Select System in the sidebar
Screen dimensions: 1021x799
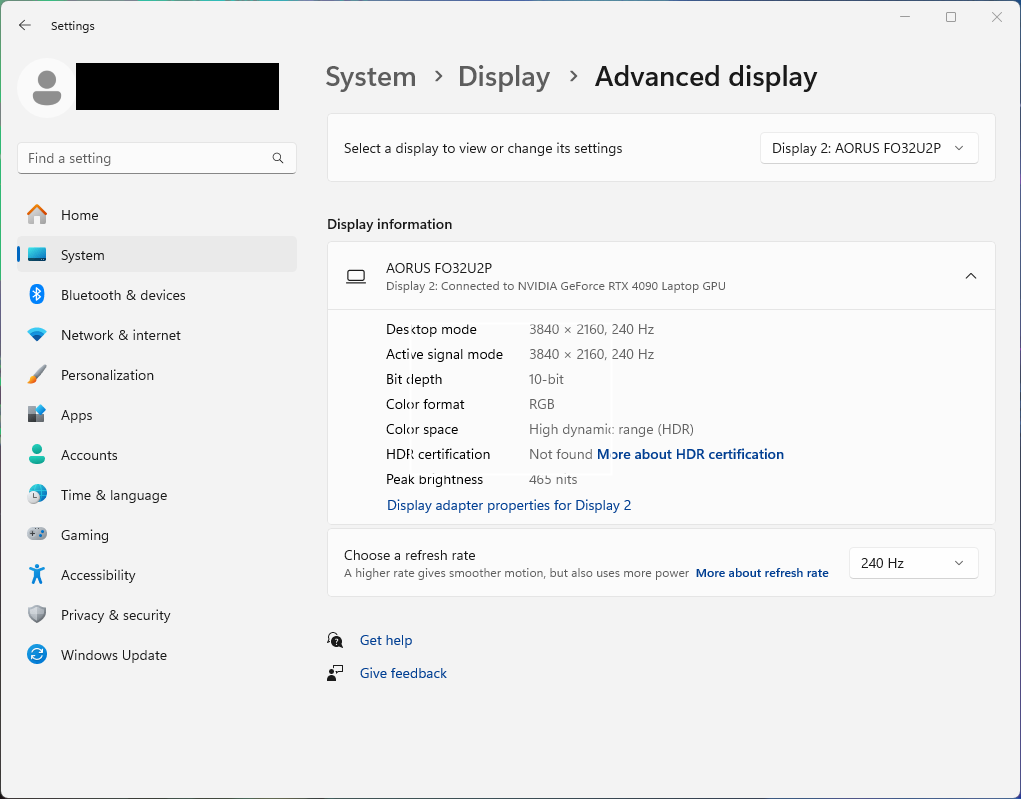pyautogui.click(x=157, y=255)
